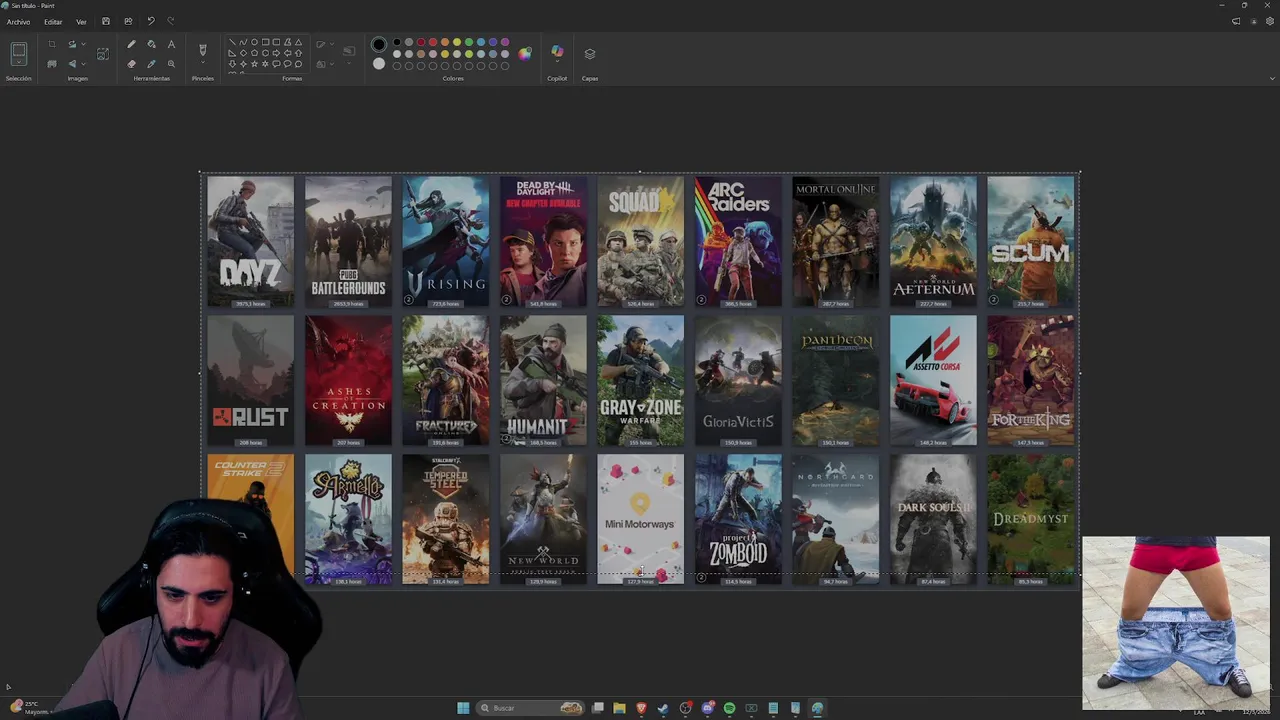Viewport: 1280px width, 720px height.
Task: Click the Brushes tool icon
Action: 202,49
